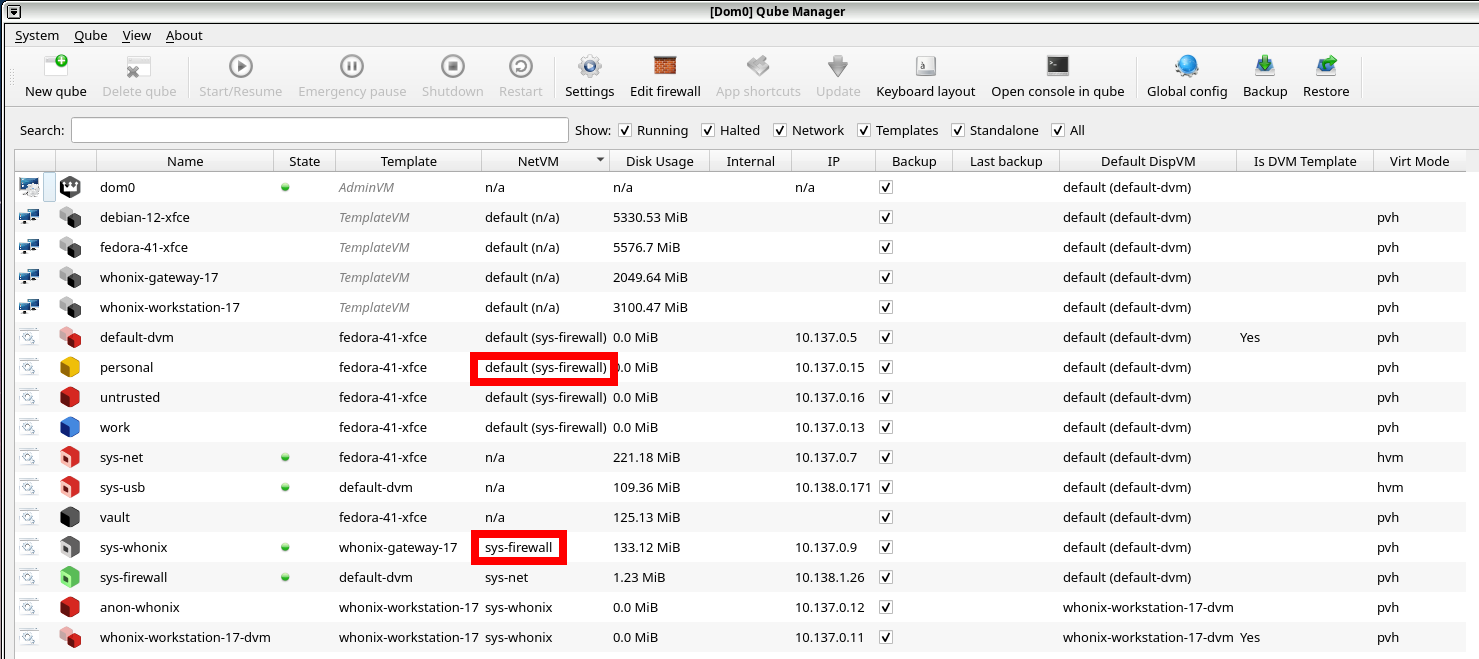Image resolution: width=1479 pixels, height=659 pixels.
Task: Sort by the Name column header
Action: click(x=185, y=161)
